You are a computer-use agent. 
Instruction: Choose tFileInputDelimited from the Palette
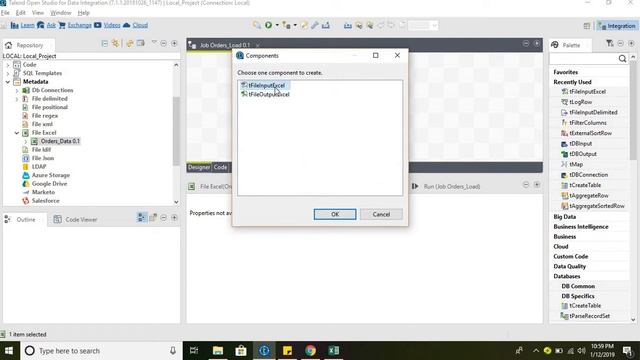click(593, 112)
